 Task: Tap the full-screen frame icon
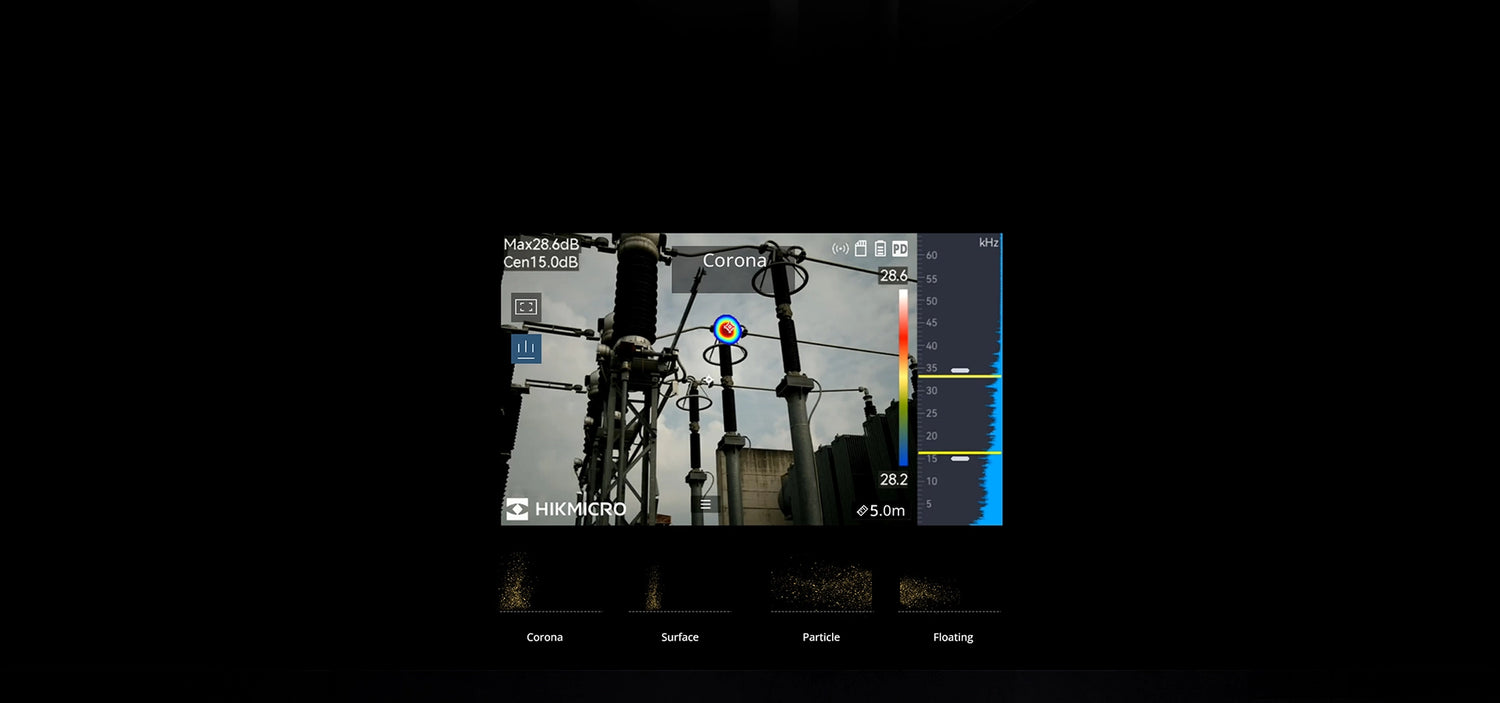click(x=526, y=307)
